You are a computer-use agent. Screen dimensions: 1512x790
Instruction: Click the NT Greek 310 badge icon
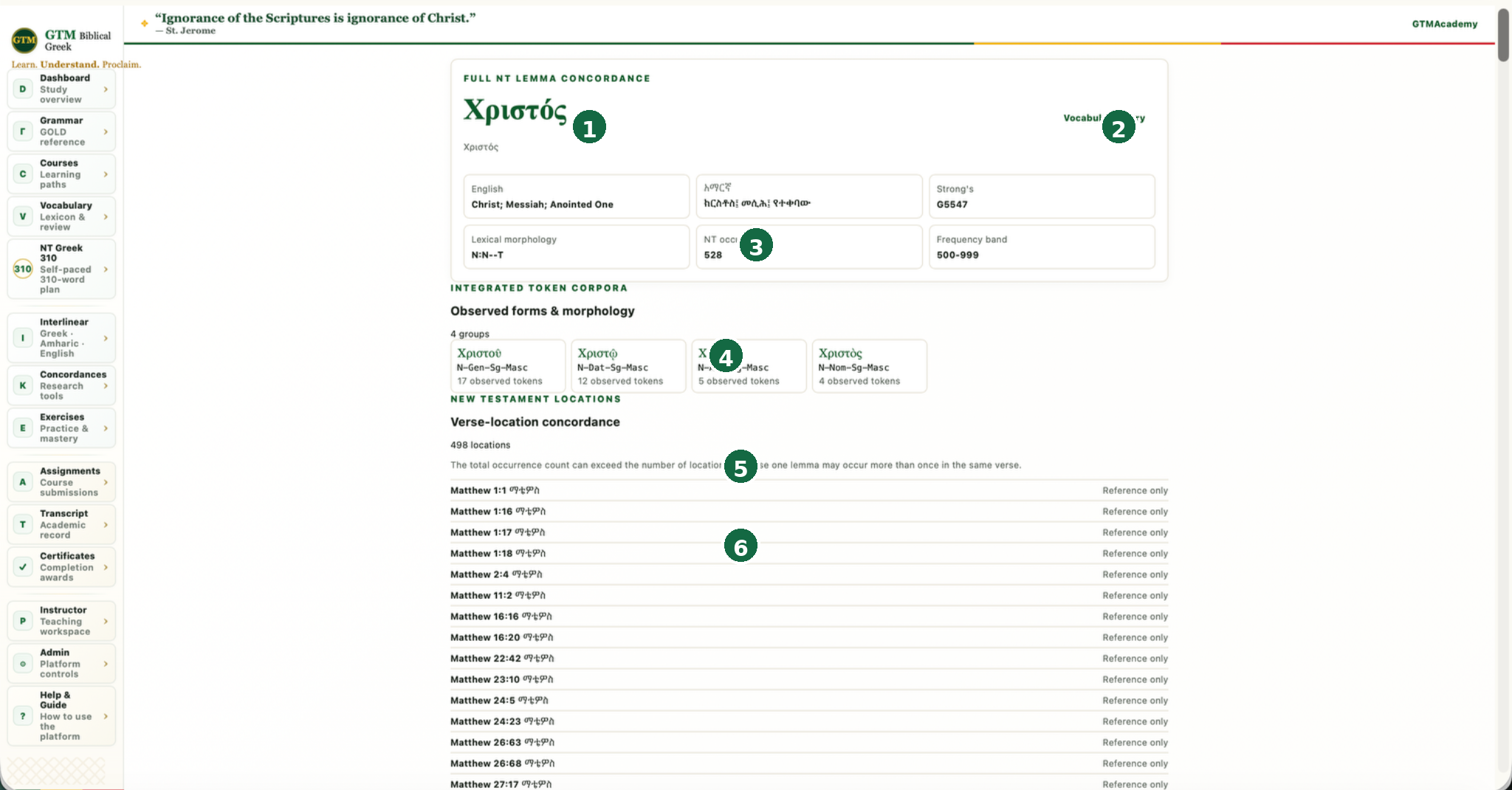point(23,269)
